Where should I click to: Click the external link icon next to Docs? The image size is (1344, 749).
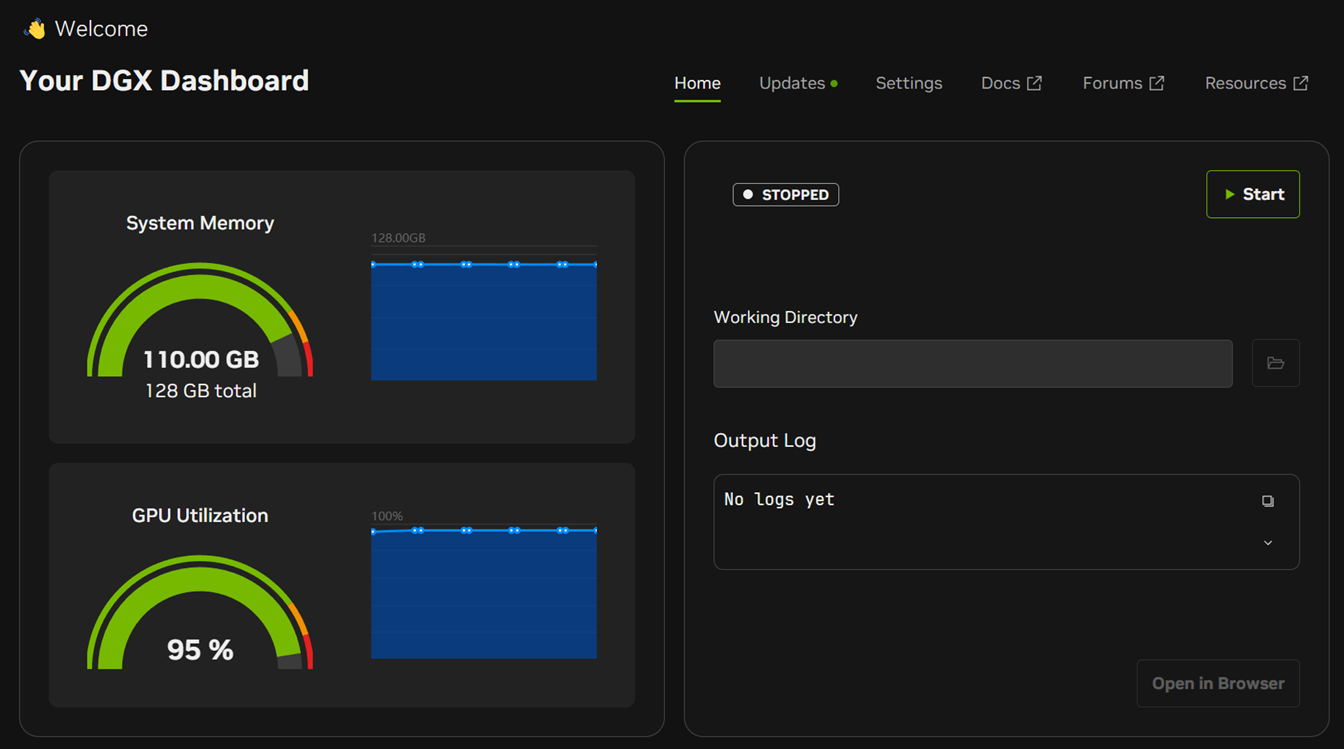(1034, 83)
